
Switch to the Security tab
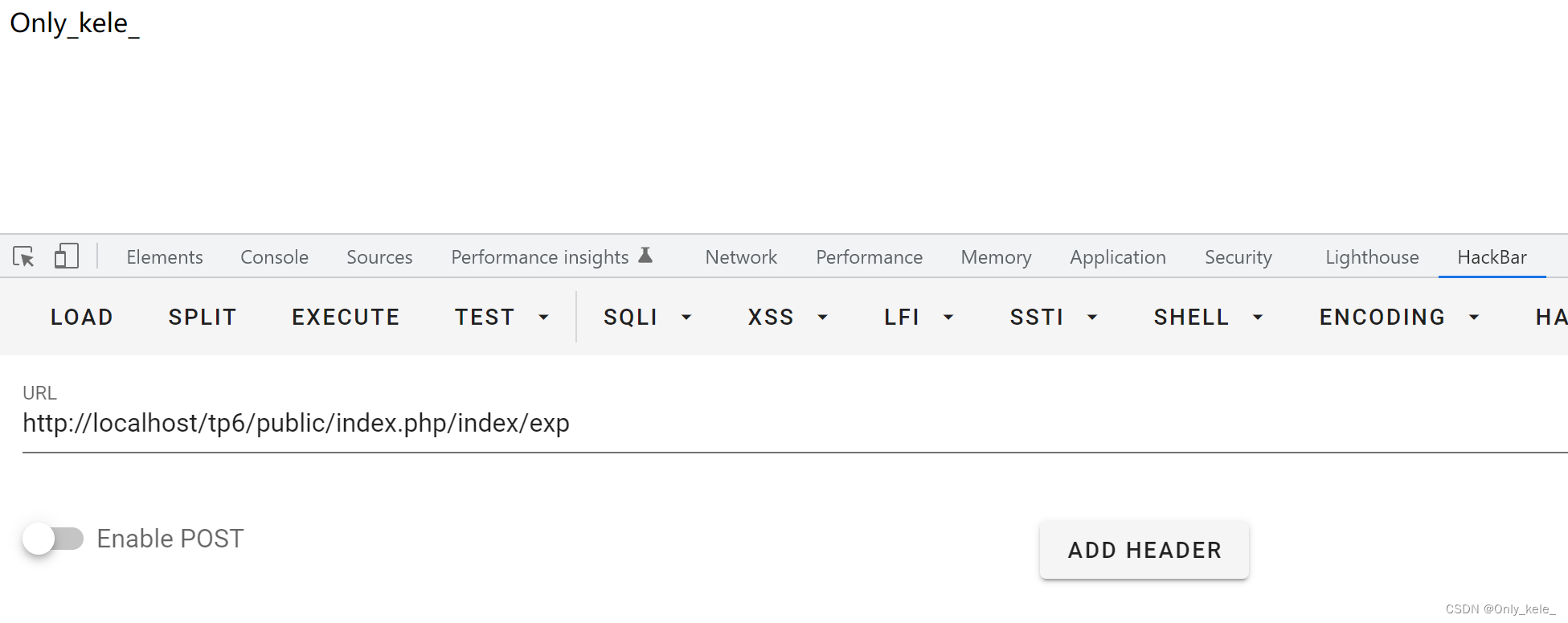coord(1237,256)
